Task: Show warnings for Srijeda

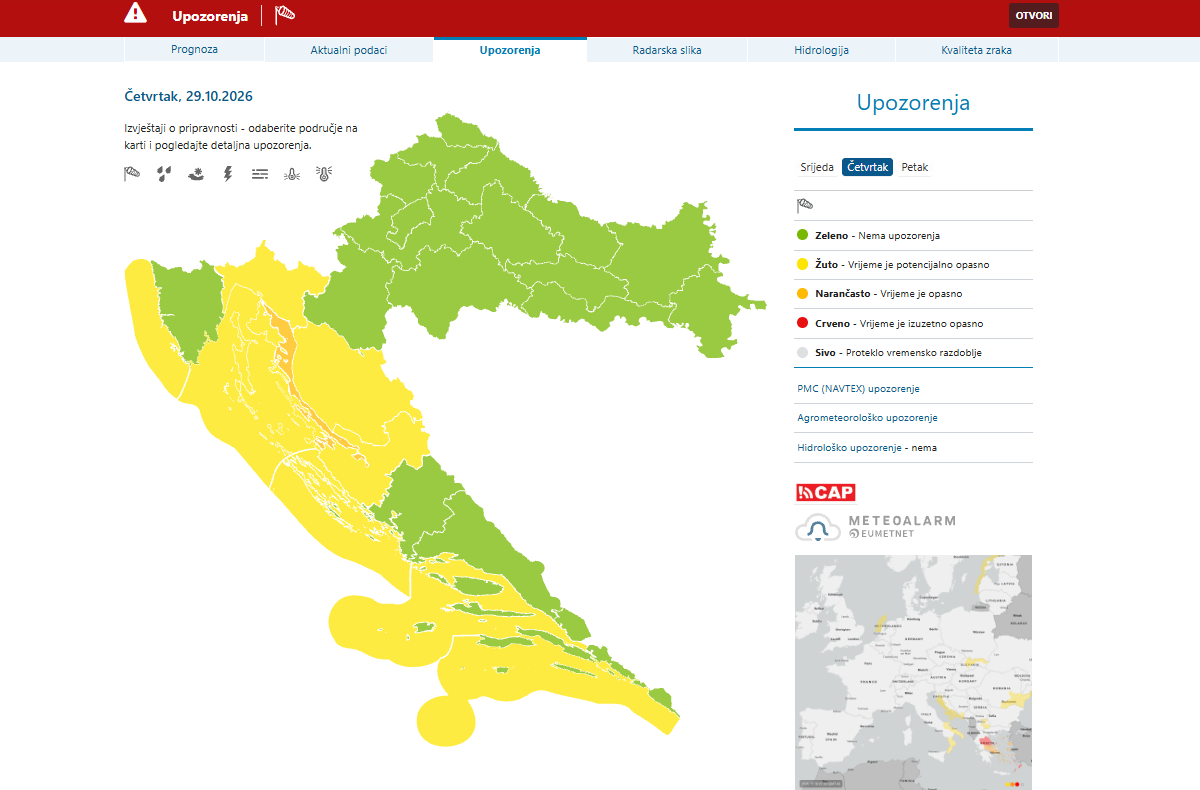Action: (x=817, y=167)
